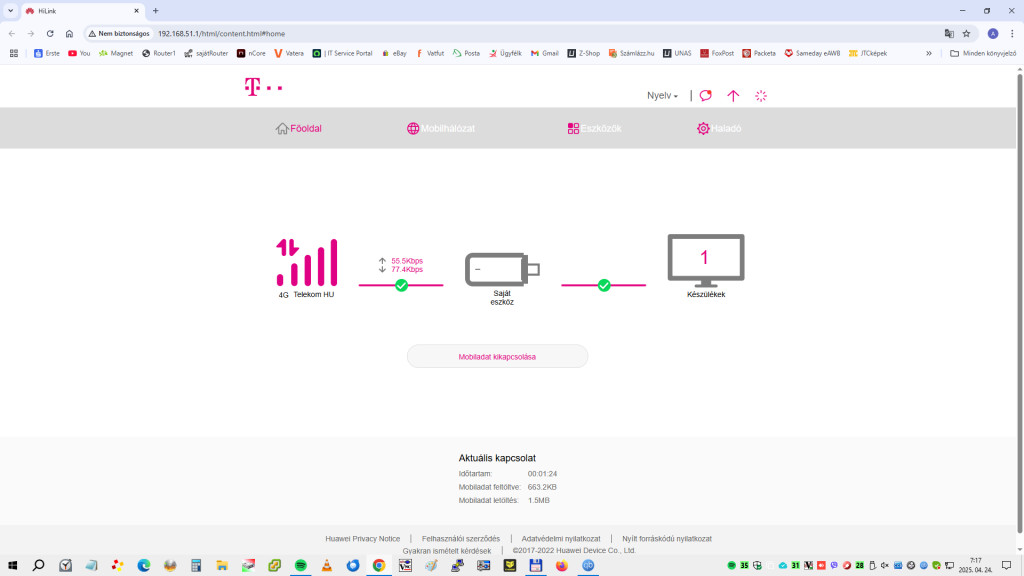Reload the page with the refresh icon
The height and width of the screenshot is (576, 1024).
click(x=50, y=33)
